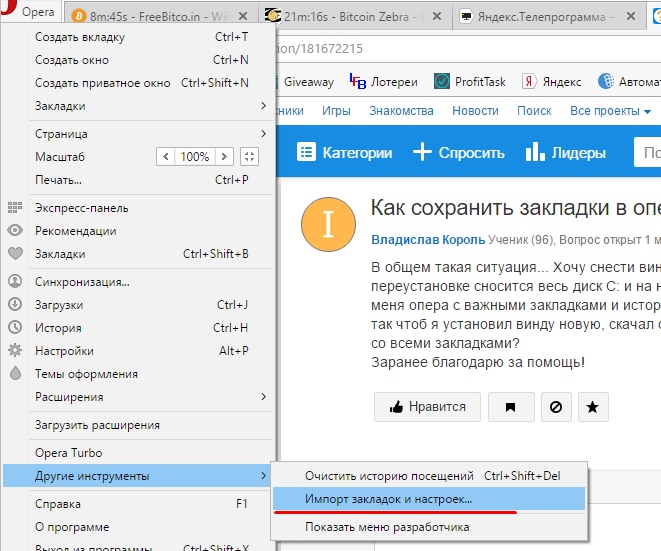Image resolution: width=661 pixels, height=551 pixels.
Task: Select Очистить историю посещений
Action: tap(429, 476)
